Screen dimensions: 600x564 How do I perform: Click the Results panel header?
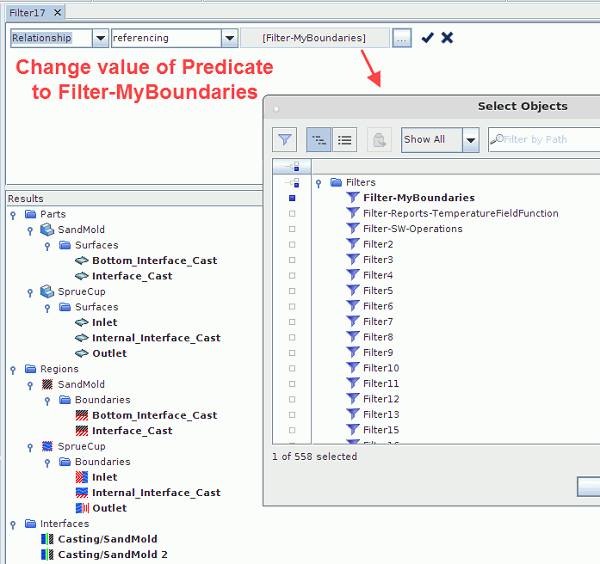pyautogui.click(x=134, y=199)
